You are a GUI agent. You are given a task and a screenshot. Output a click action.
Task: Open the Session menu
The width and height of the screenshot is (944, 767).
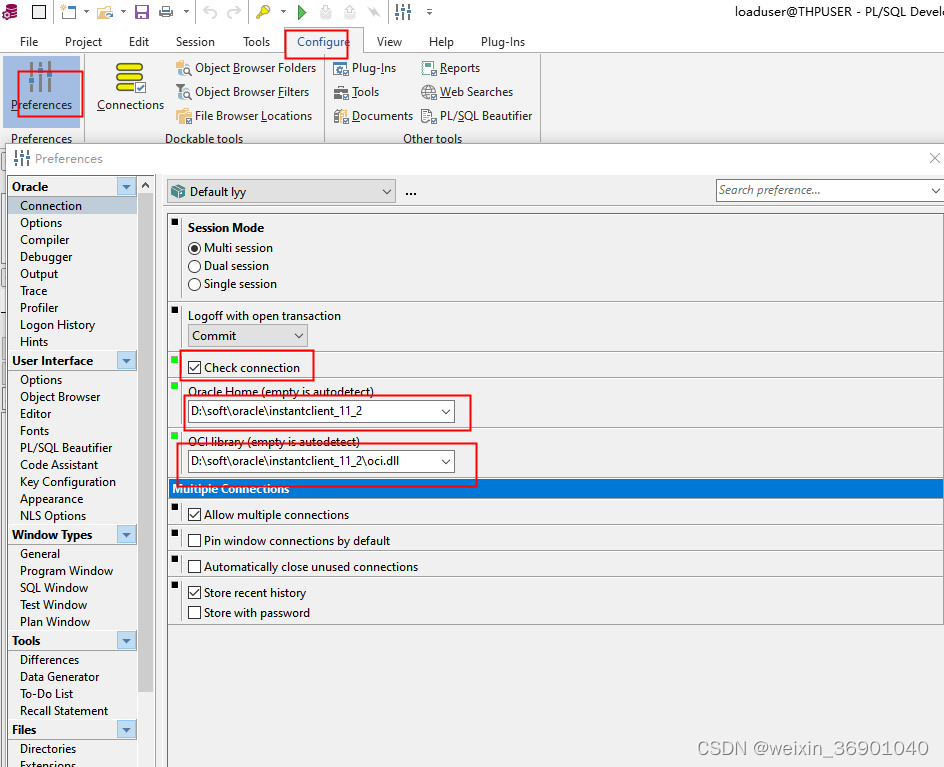(194, 42)
